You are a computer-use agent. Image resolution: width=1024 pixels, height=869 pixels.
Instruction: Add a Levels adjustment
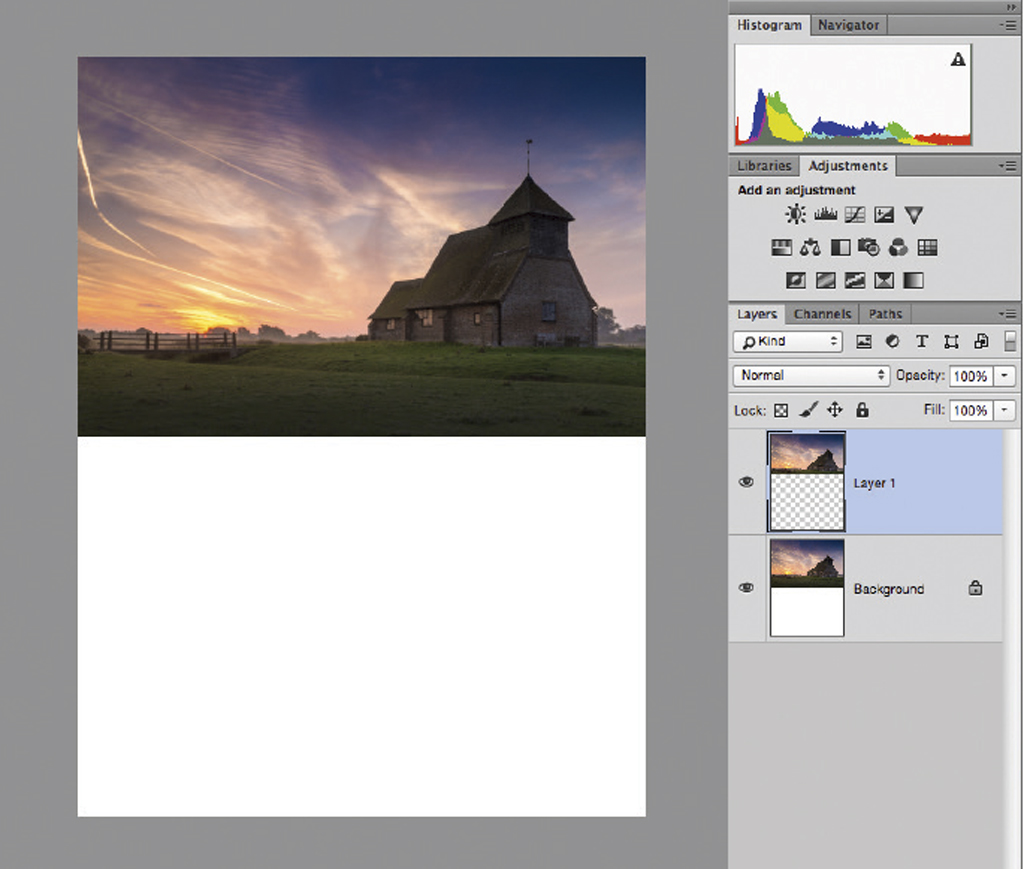(x=825, y=214)
